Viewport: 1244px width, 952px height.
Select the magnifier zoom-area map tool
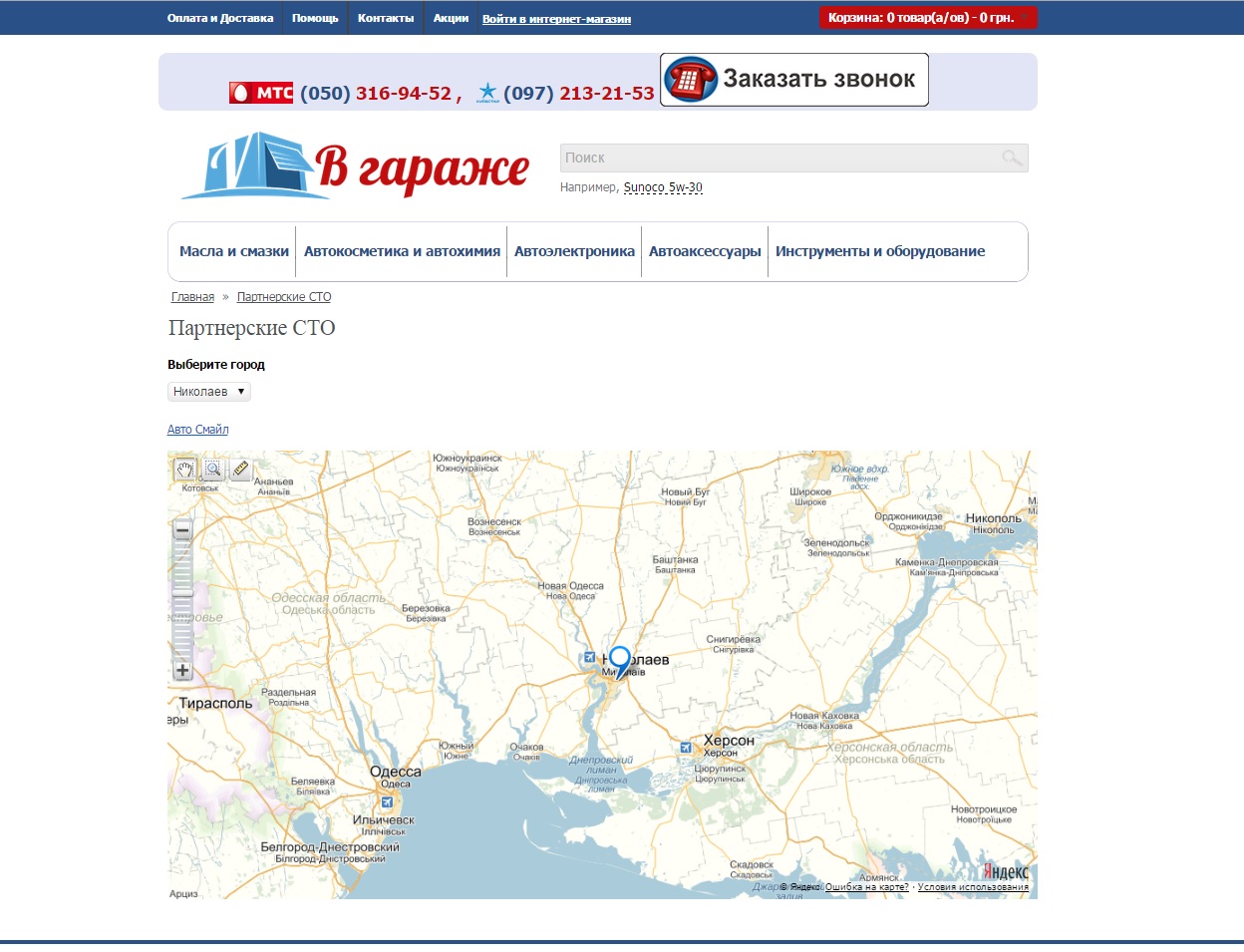[x=212, y=470]
